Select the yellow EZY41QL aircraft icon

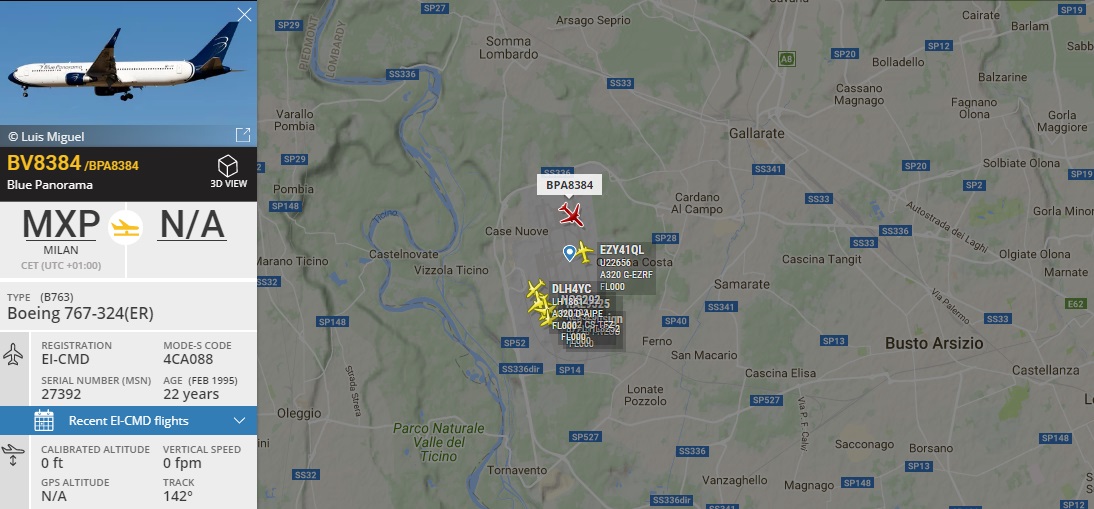click(584, 252)
